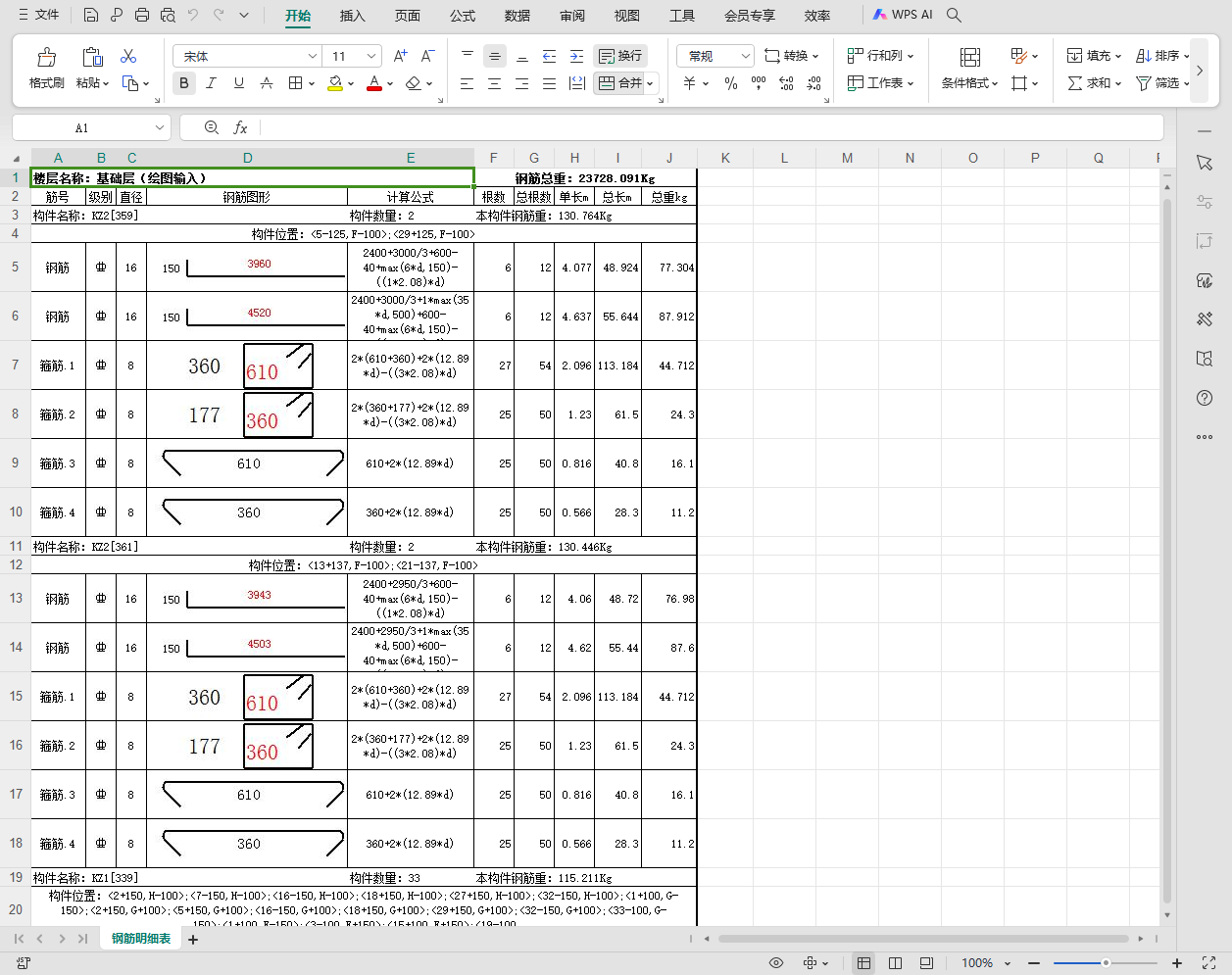
Task: Toggle Italic formatting button
Action: pos(211,83)
